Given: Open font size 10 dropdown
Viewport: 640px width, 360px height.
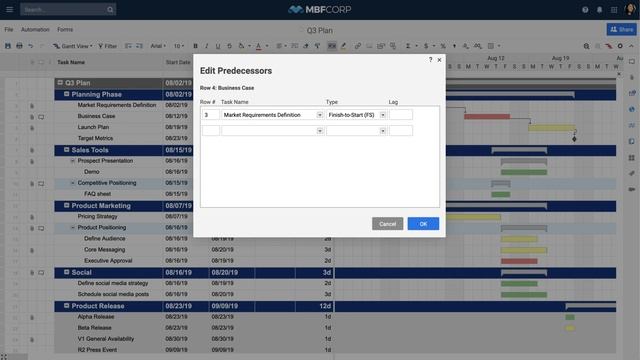Looking at the screenshot, I should point(179,46).
